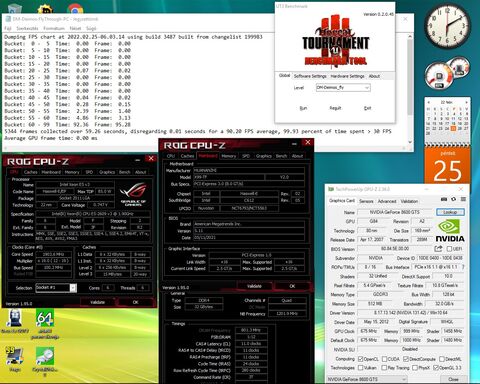480x384 pixels.
Task: Open the Súgó menu in Notepad
Action: click(x=91, y=28)
